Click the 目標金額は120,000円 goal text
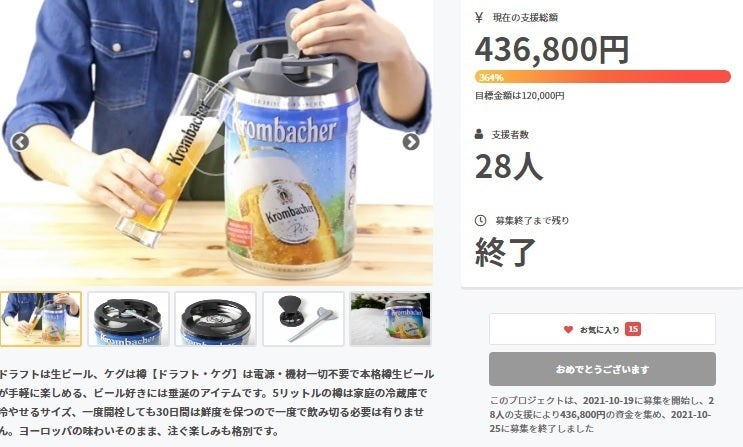This screenshot has height=447, width=743. (x=519, y=96)
